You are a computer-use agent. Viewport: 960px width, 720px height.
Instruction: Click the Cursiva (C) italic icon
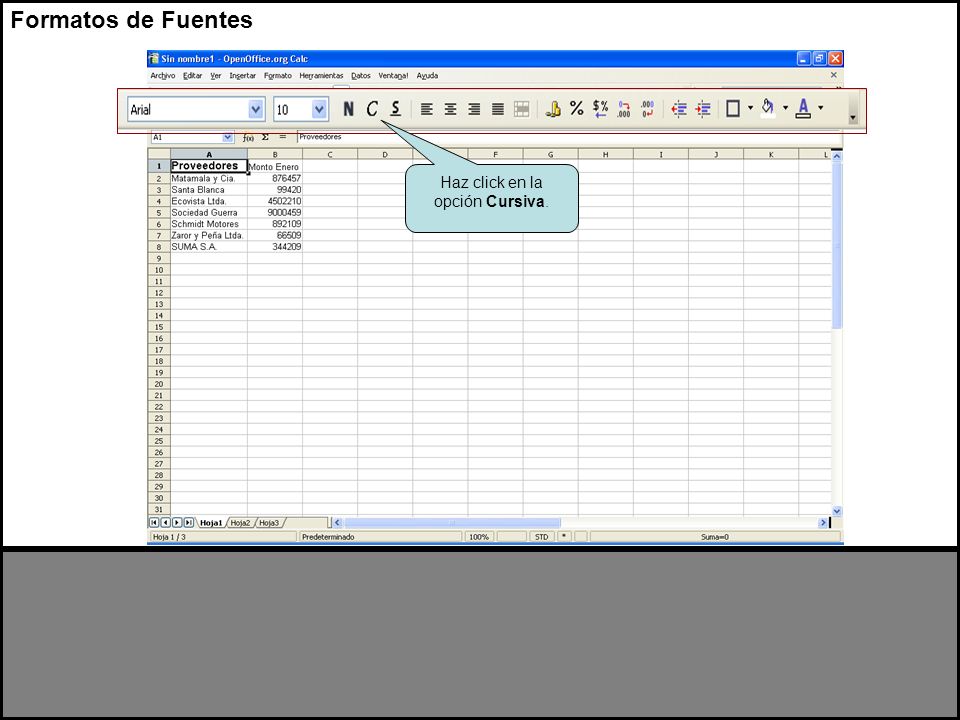[x=372, y=109]
